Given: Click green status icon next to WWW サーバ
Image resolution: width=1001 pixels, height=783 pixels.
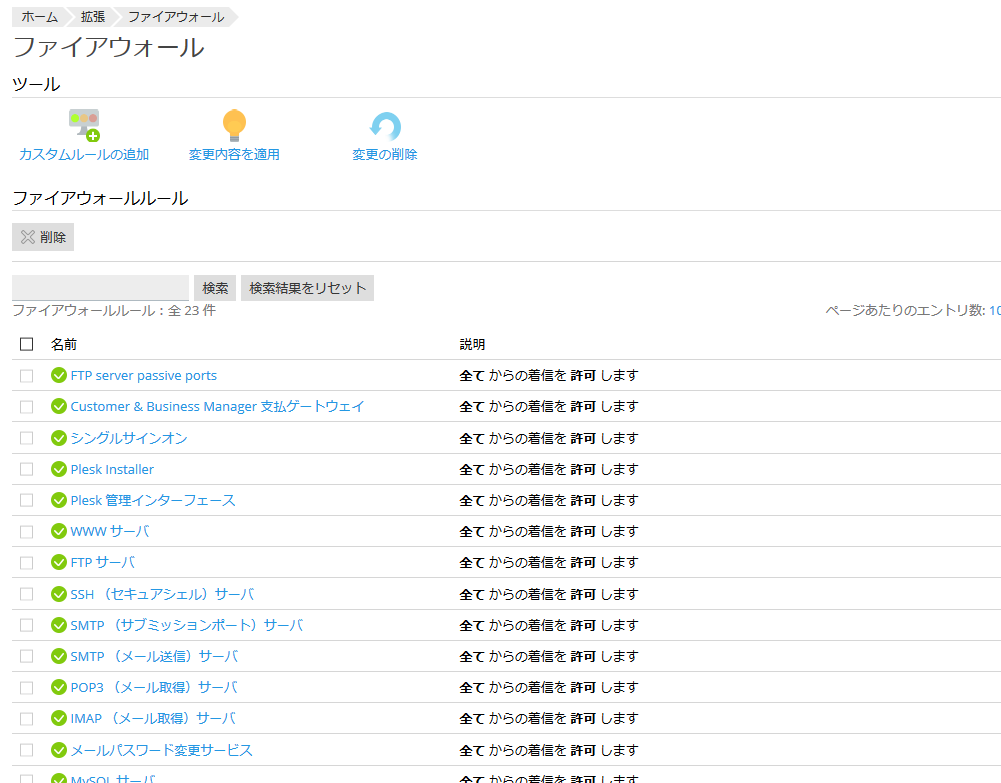Looking at the screenshot, I should [x=59, y=531].
